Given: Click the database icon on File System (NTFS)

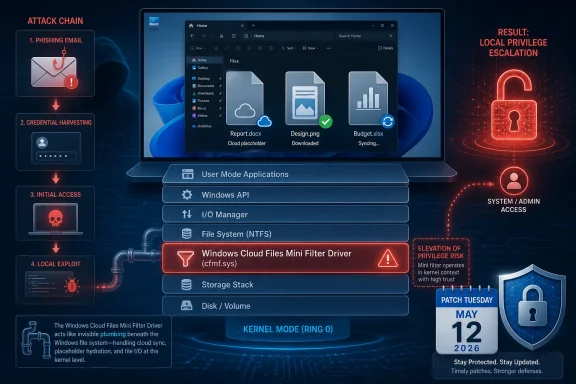Looking at the screenshot, I should tap(187, 234).
